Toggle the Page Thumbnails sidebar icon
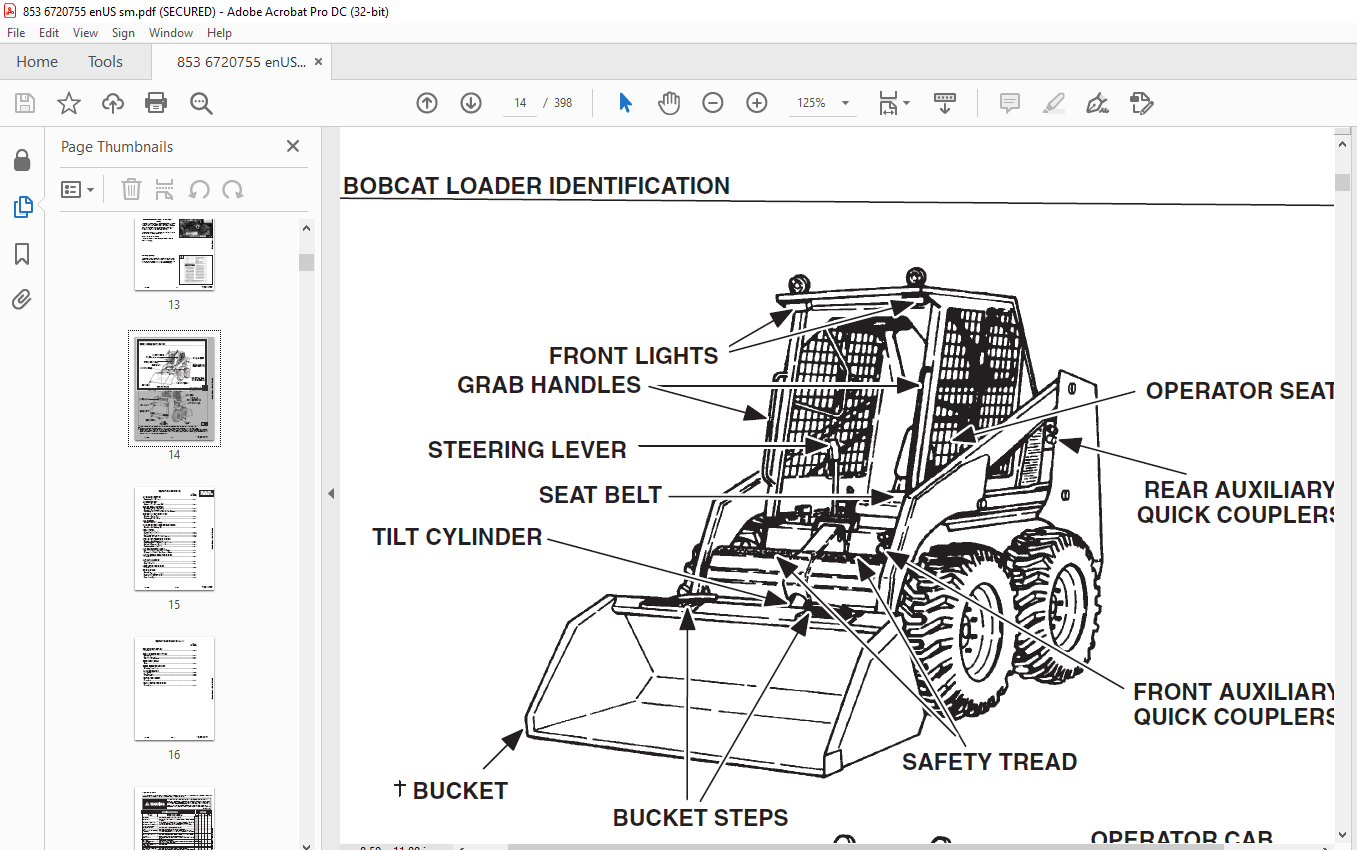The image size is (1357, 850). (22, 207)
